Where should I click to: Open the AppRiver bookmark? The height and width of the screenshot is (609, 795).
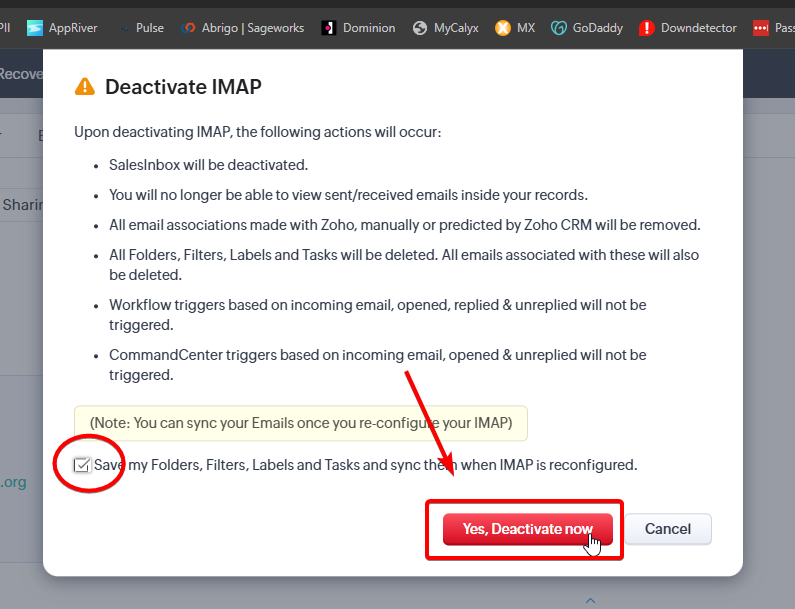(62, 28)
